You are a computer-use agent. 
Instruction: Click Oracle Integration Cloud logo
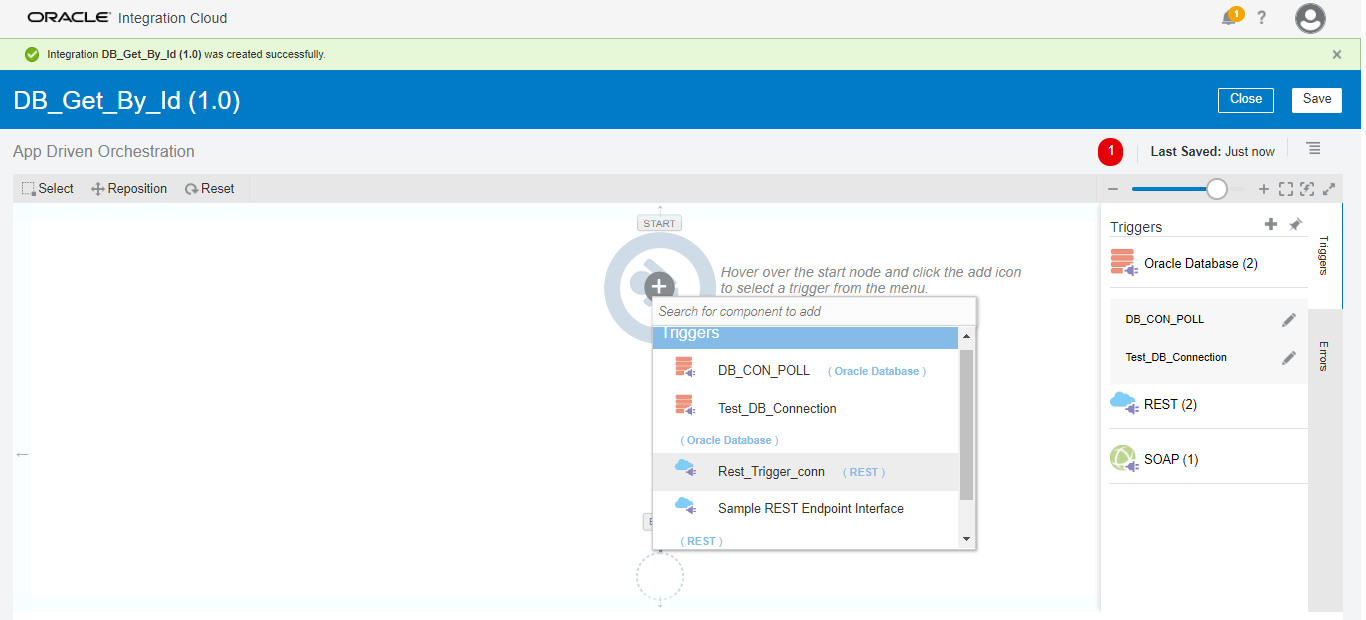[x=127, y=18]
